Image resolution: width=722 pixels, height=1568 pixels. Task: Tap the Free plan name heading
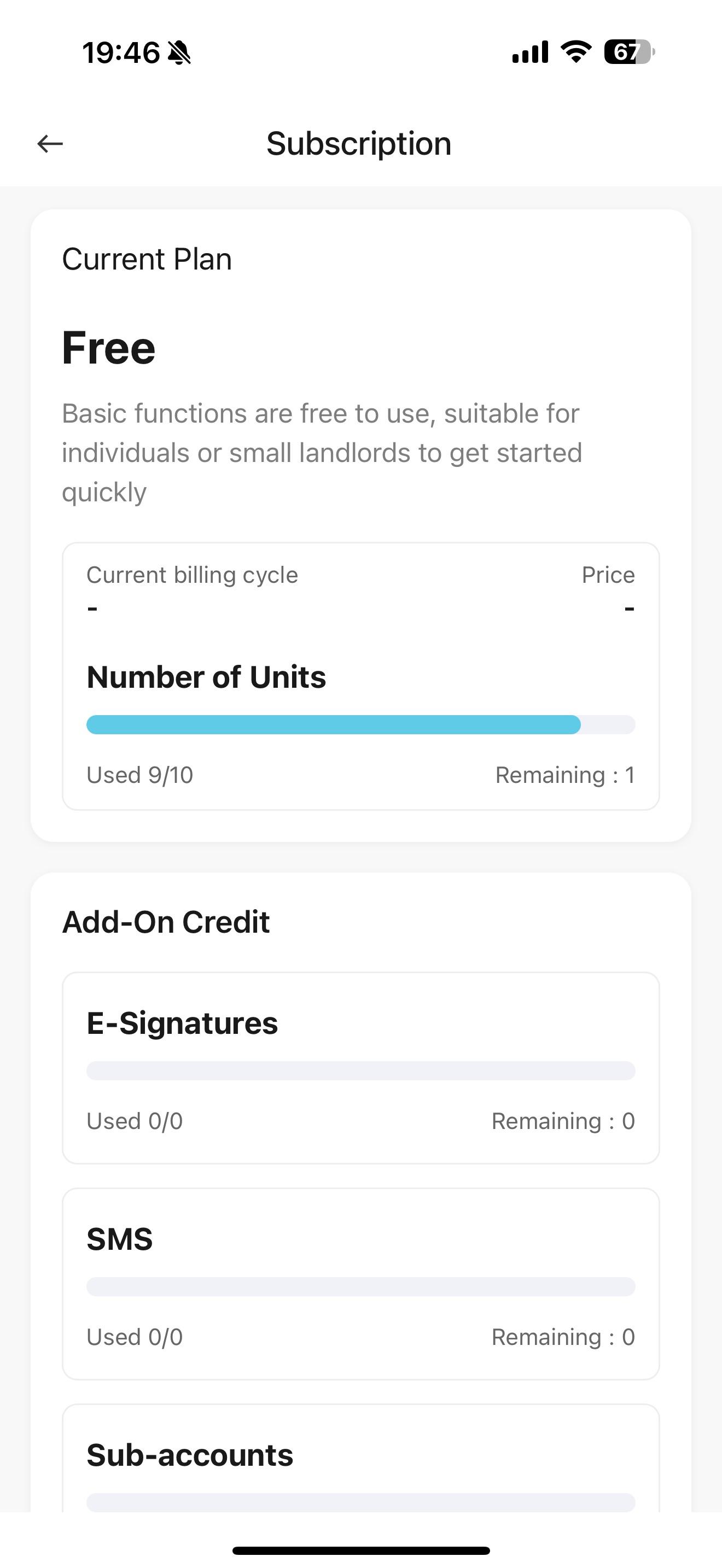[x=109, y=348]
